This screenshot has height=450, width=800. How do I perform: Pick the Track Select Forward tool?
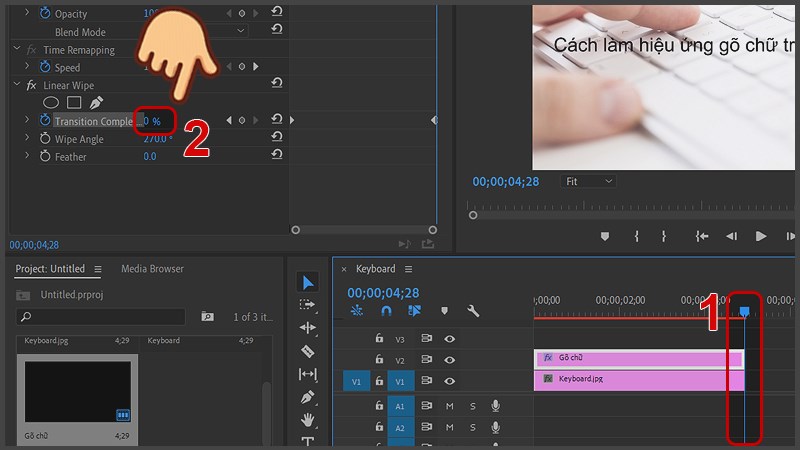(x=308, y=305)
